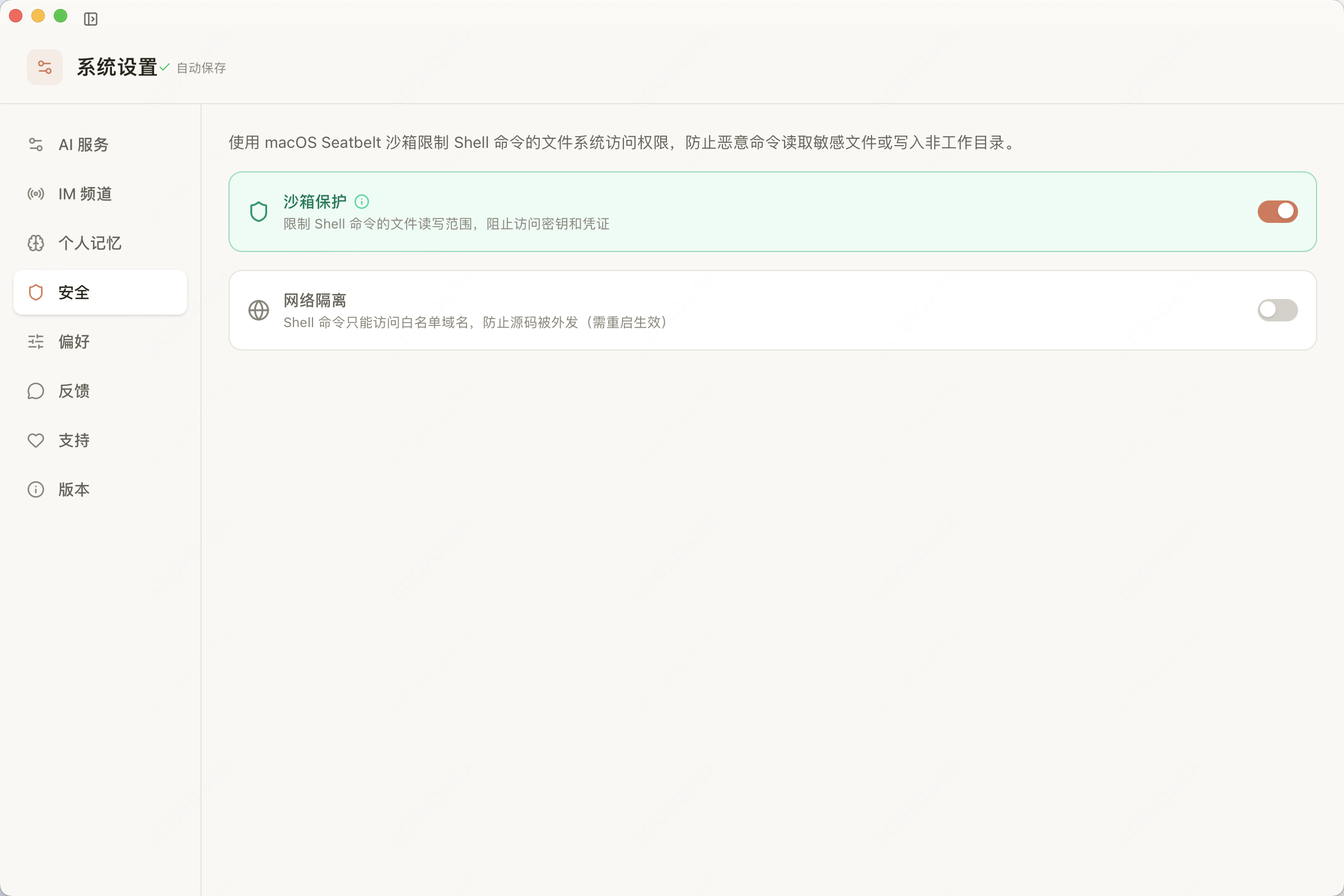Click the globe icon in 网络隔离 row
Image resolution: width=1344 pixels, height=896 pixels.
[258, 310]
